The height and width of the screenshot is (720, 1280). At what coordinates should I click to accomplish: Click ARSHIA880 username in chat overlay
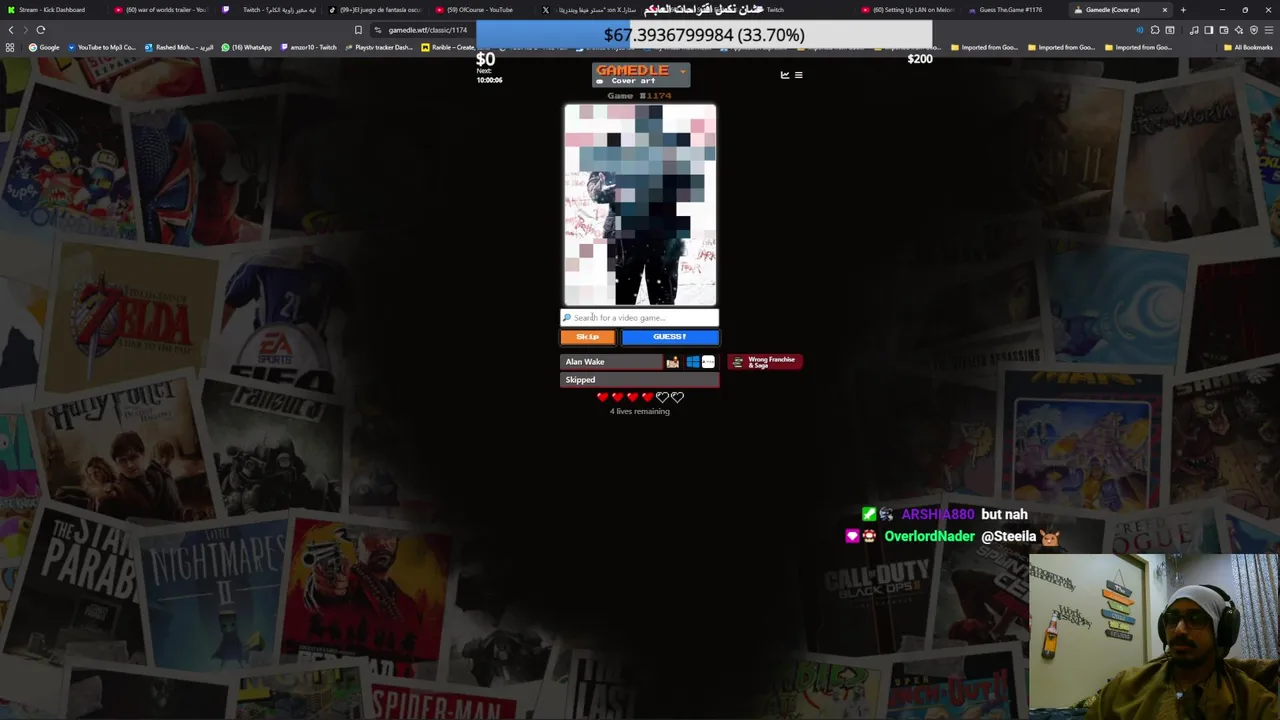(x=937, y=514)
